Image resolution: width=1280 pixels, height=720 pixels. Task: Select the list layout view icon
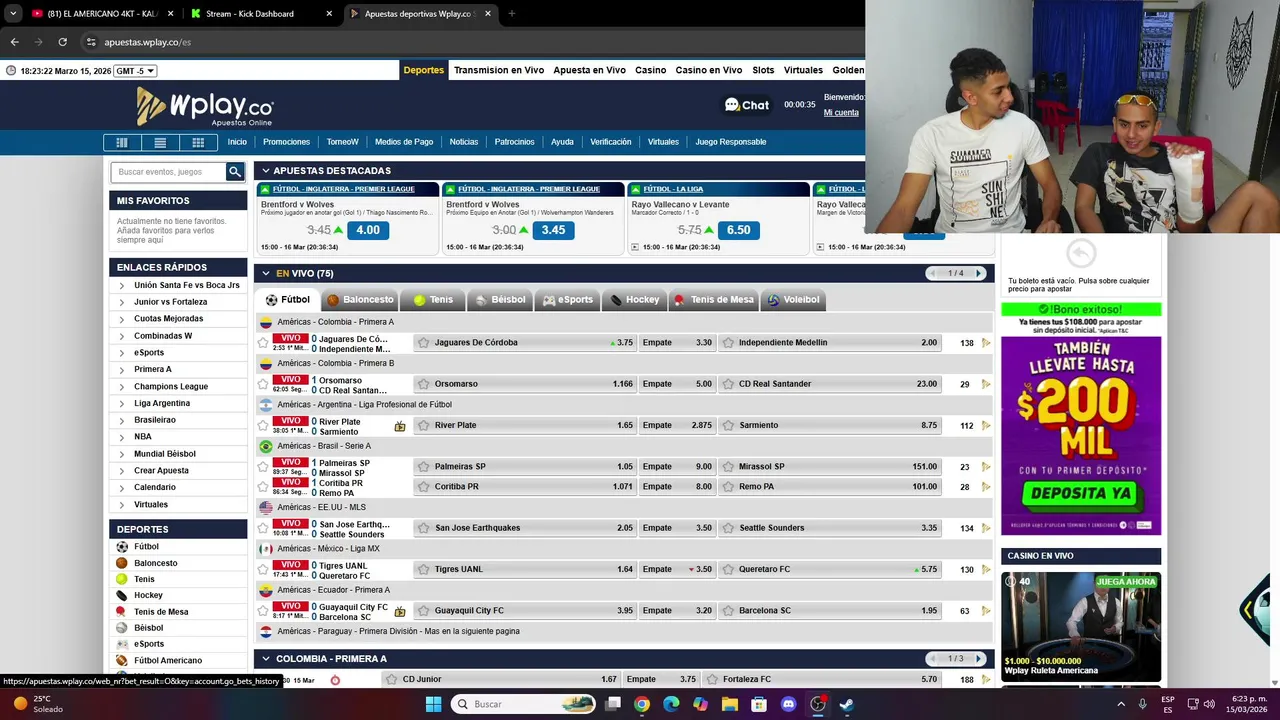point(160,142)
